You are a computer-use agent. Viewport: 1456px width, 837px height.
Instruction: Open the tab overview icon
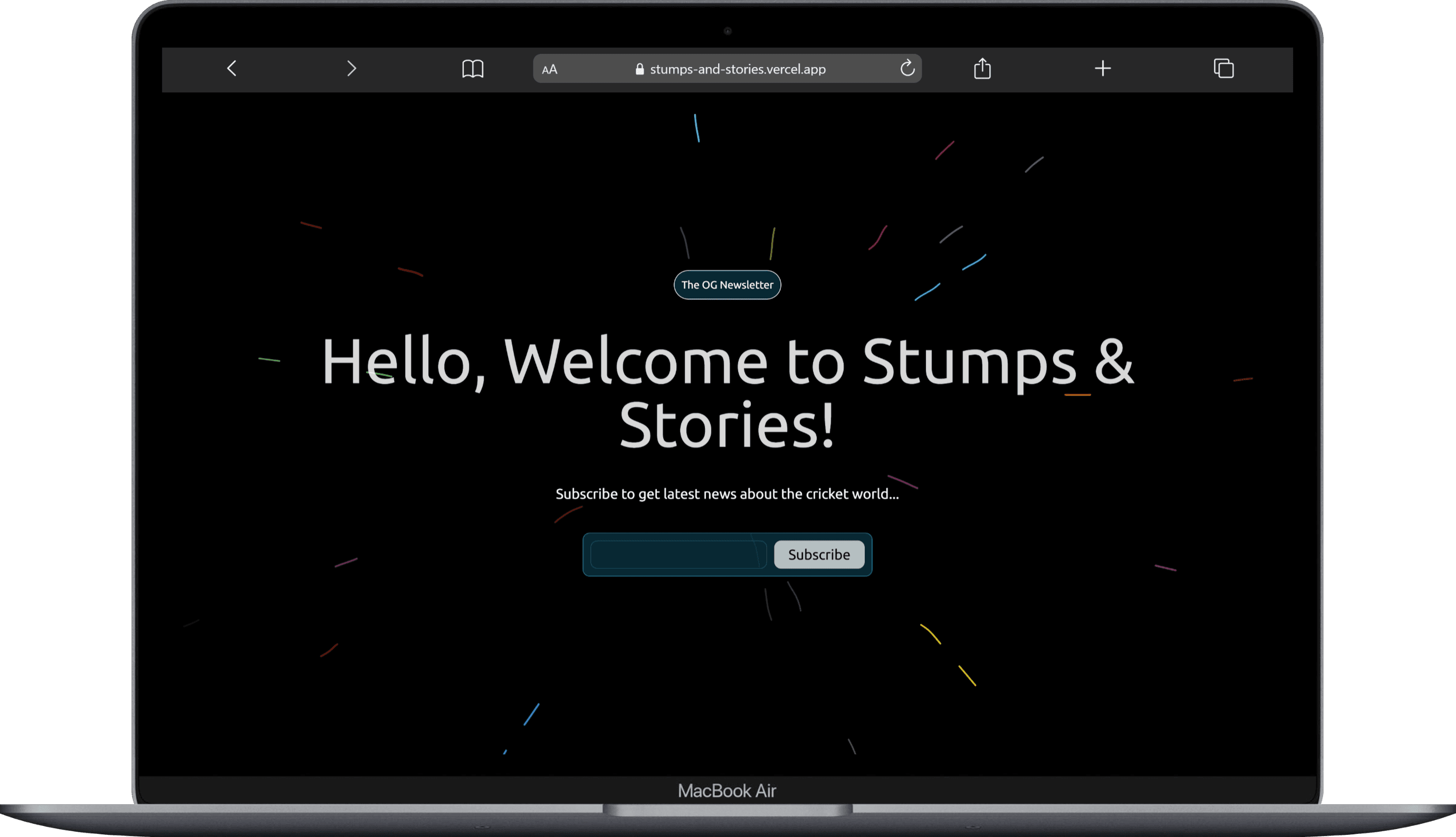tap(1224, 69)
